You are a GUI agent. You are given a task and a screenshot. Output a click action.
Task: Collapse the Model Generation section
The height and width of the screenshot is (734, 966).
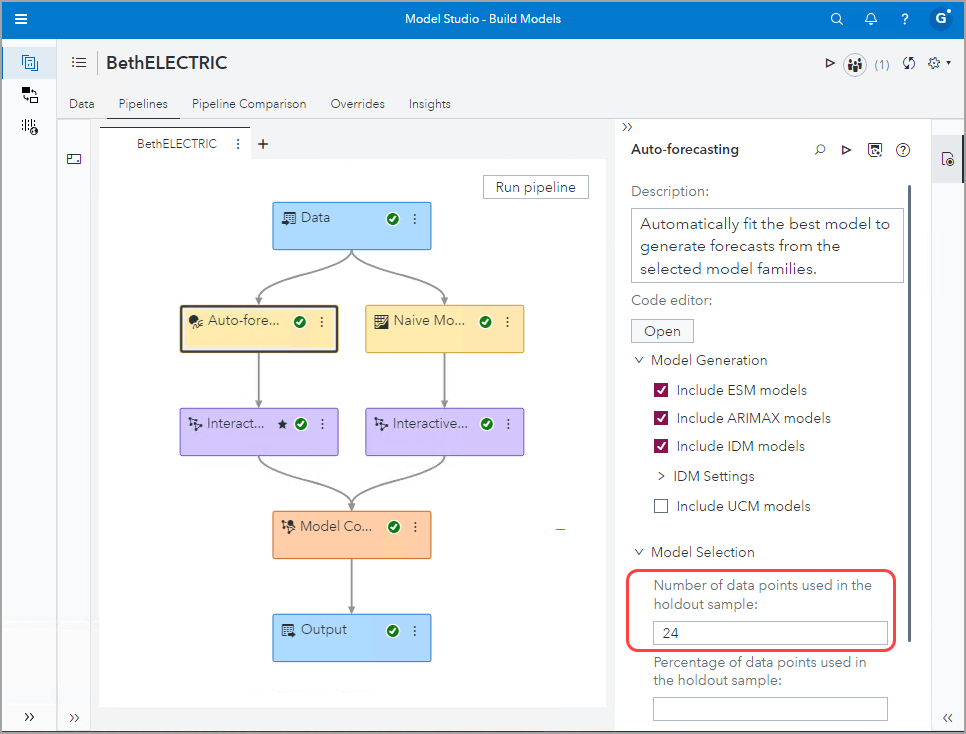point(639,360)
